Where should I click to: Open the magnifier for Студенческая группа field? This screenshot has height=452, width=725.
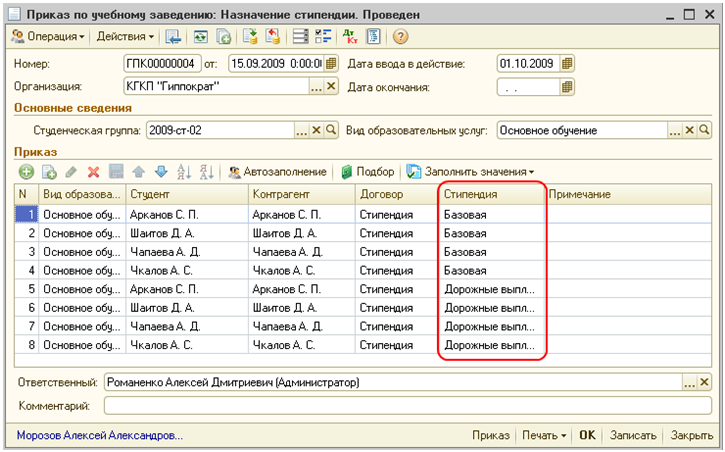pos(330,130)
